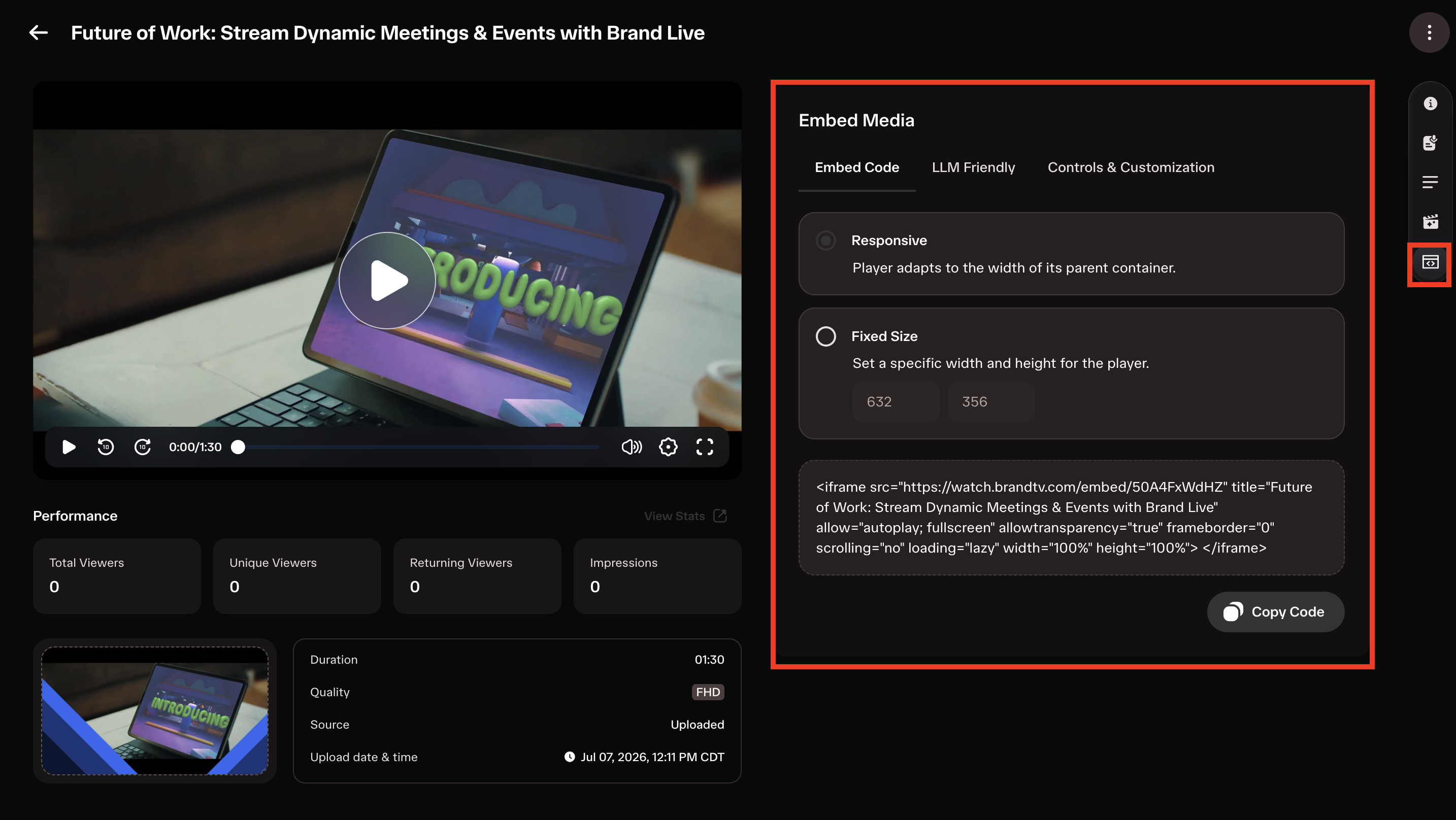Click the Quality row label
The image size is (1456, 820).
(x=329, y=692)
